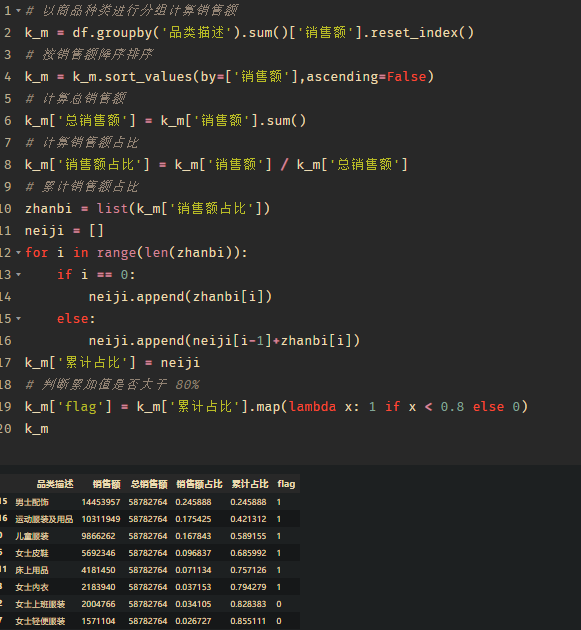Click the comment '# 按销售额降序排序'

click(x=89, y=55)
